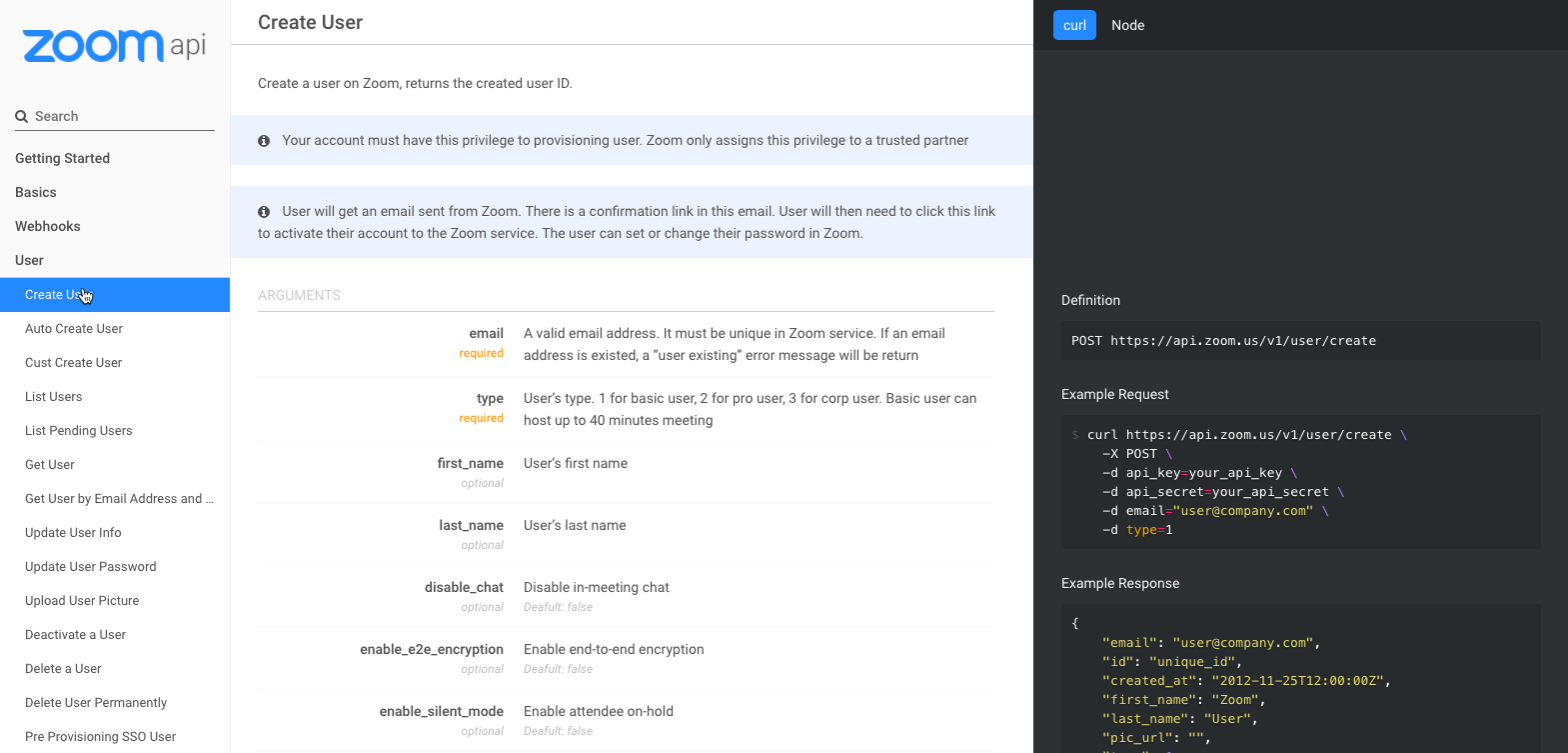This screenshot has width=1568, height=753.
Task: Click the Create User page heading
Action: coord(310,22)
